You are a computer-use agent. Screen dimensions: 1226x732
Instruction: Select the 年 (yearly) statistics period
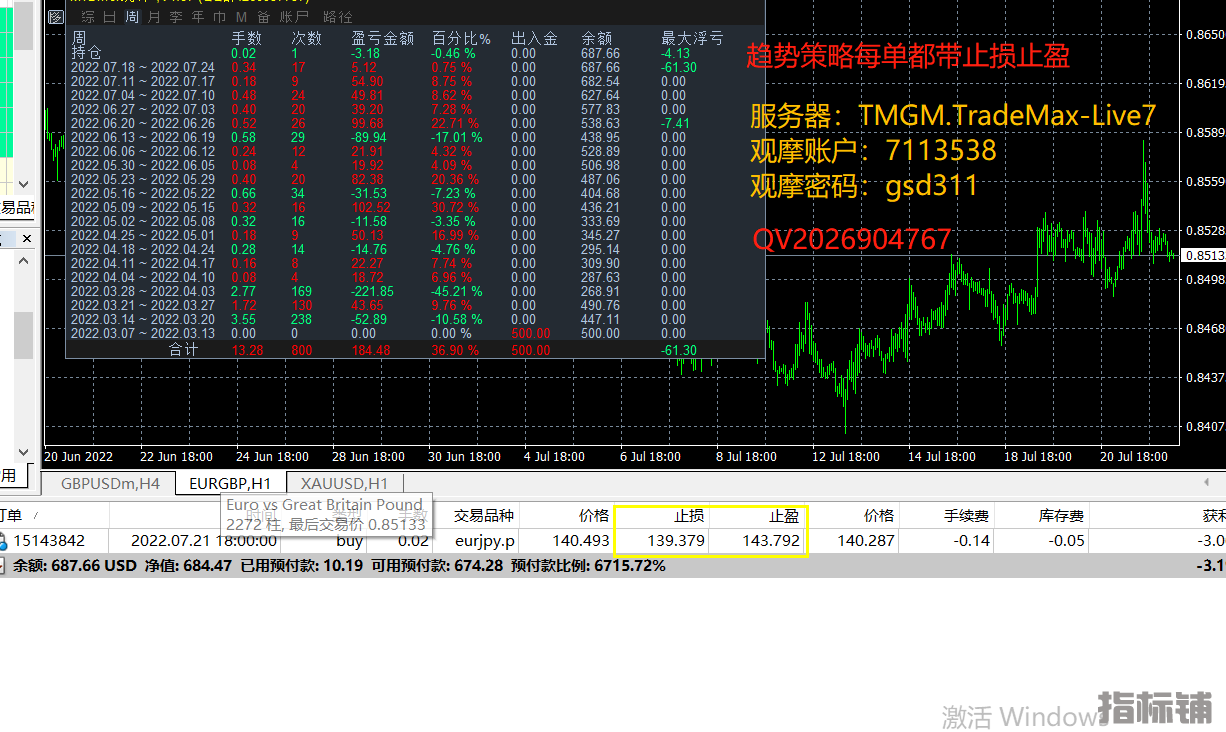(x=197, y=17)
